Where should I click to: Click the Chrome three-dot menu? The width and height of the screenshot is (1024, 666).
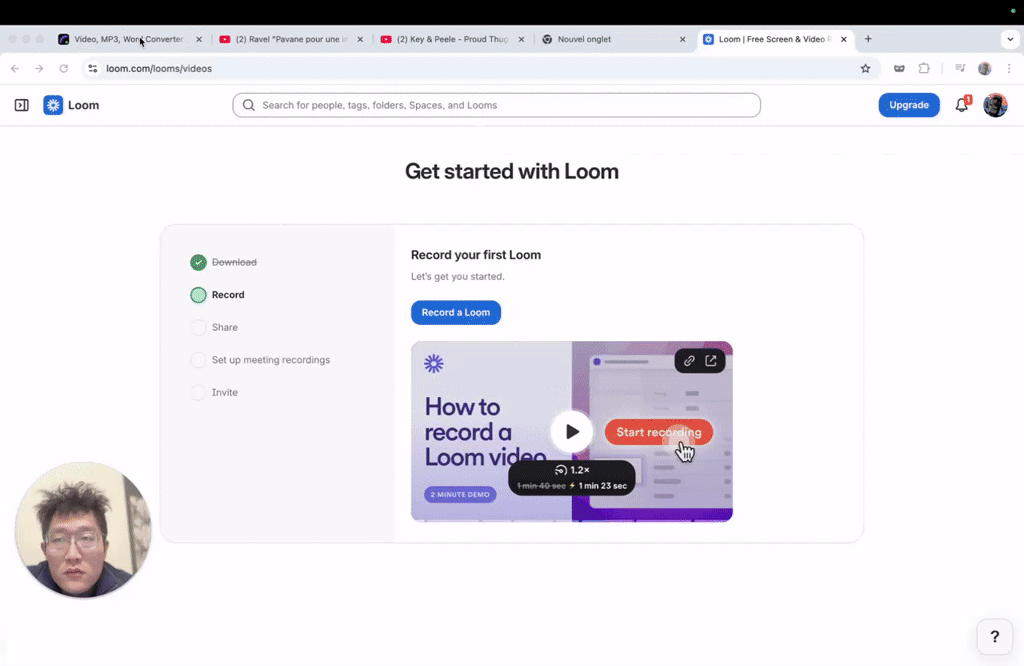(1009, 69)
